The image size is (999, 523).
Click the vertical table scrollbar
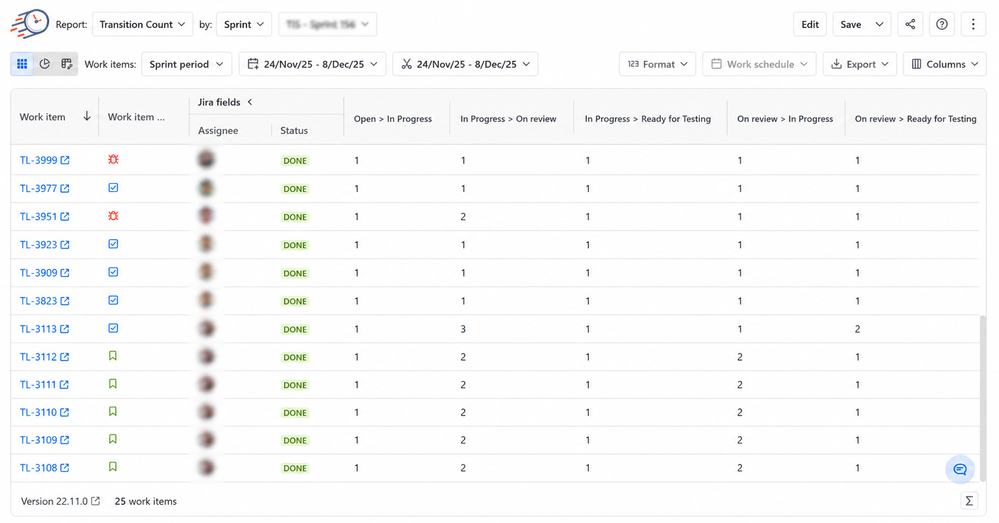(982, 398)
